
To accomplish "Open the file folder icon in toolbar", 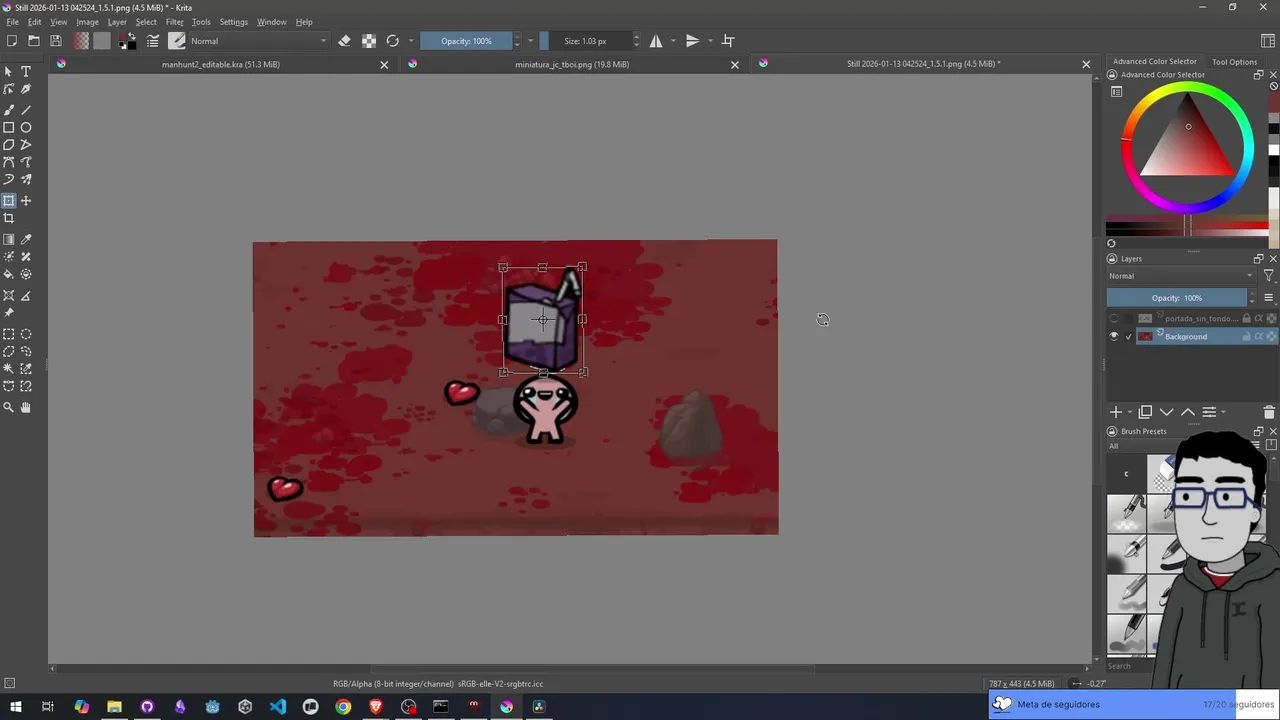I will pos(34,41).
